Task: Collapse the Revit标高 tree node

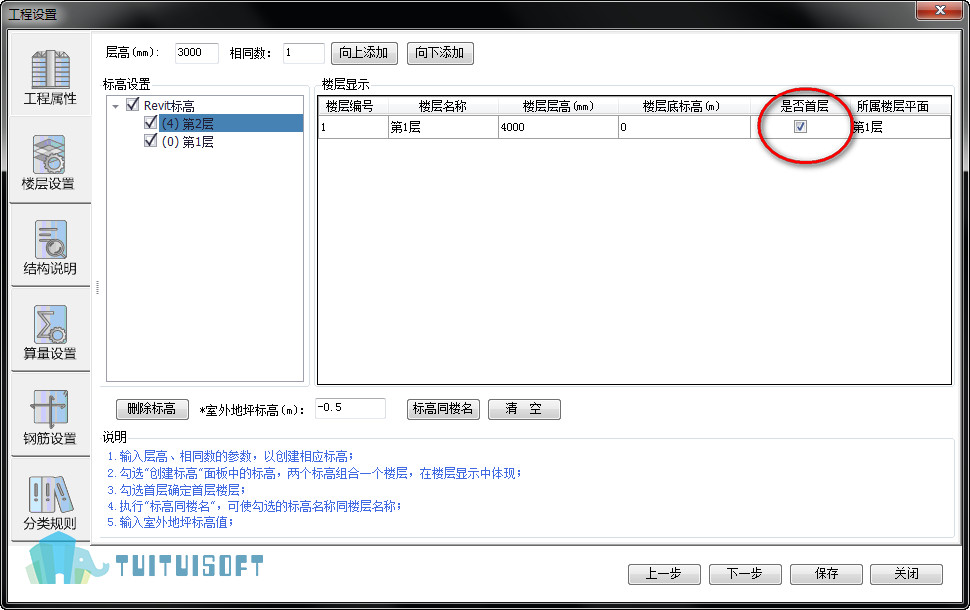Action: point(116,106)
